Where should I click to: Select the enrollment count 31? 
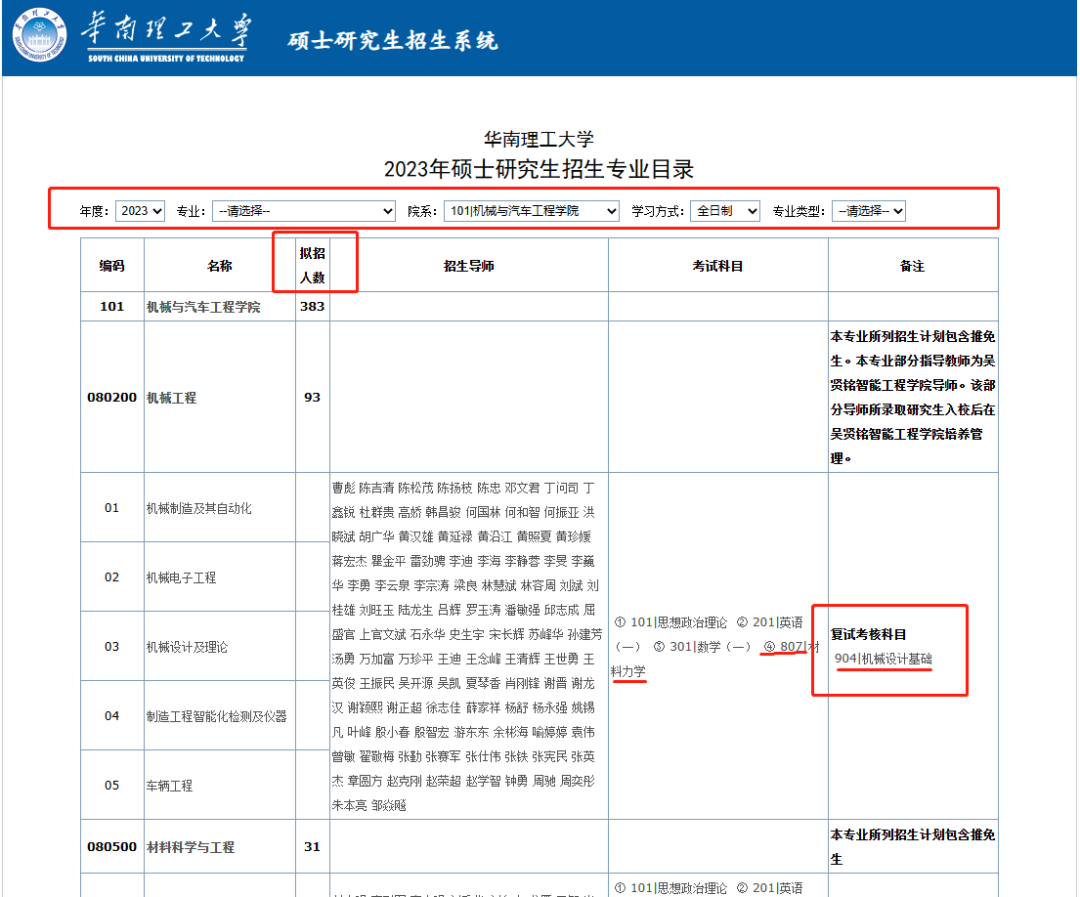tap(312, 847)
